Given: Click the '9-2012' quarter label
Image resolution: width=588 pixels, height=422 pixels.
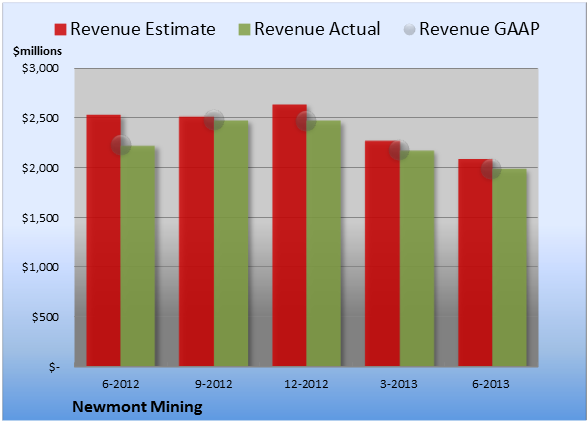Looking at the screenshot, I should (x=214, y=384).
